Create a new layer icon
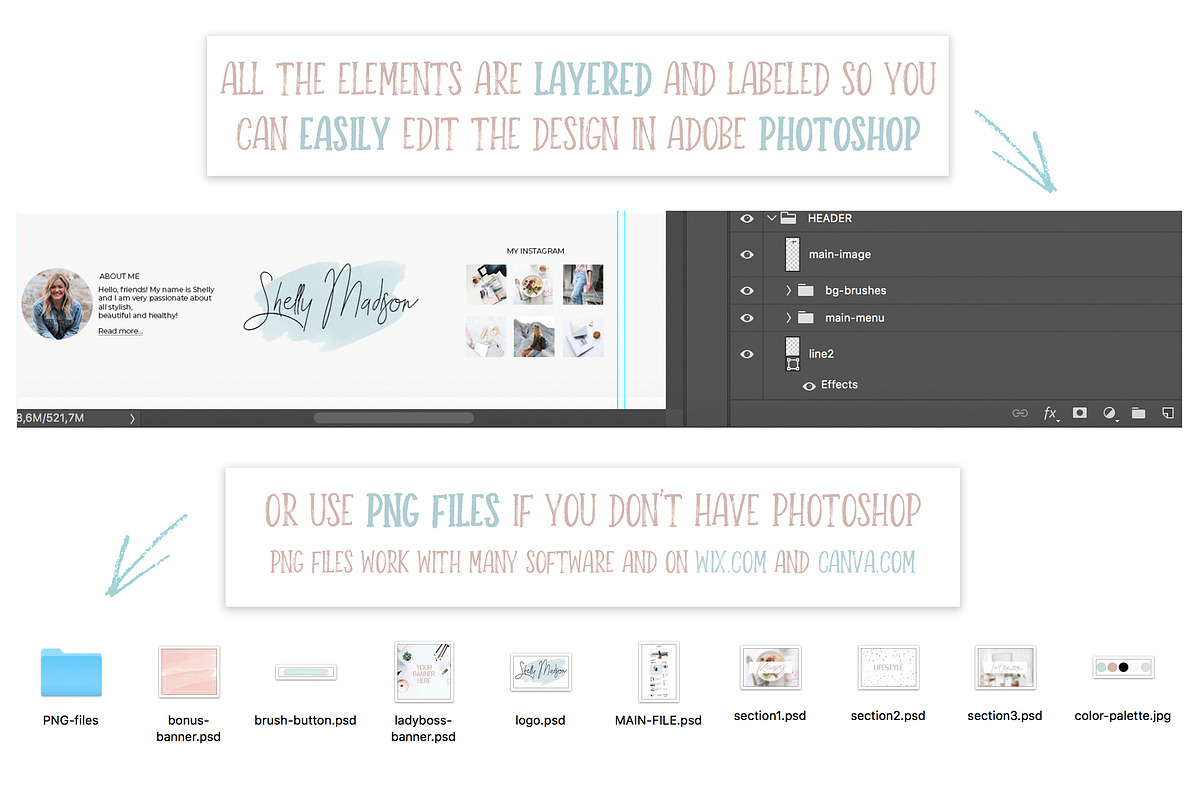Viewport: 1200px width, 800px height. tap(1167, 412)
